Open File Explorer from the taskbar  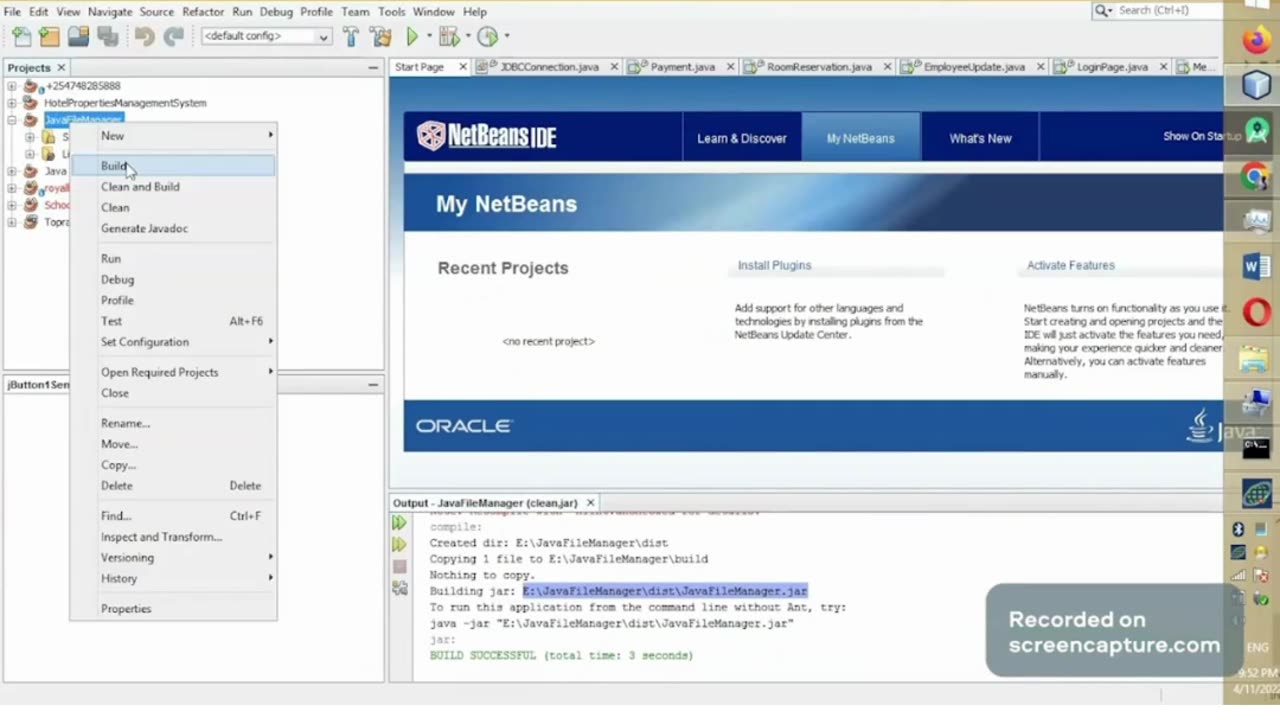point(1254,358)
